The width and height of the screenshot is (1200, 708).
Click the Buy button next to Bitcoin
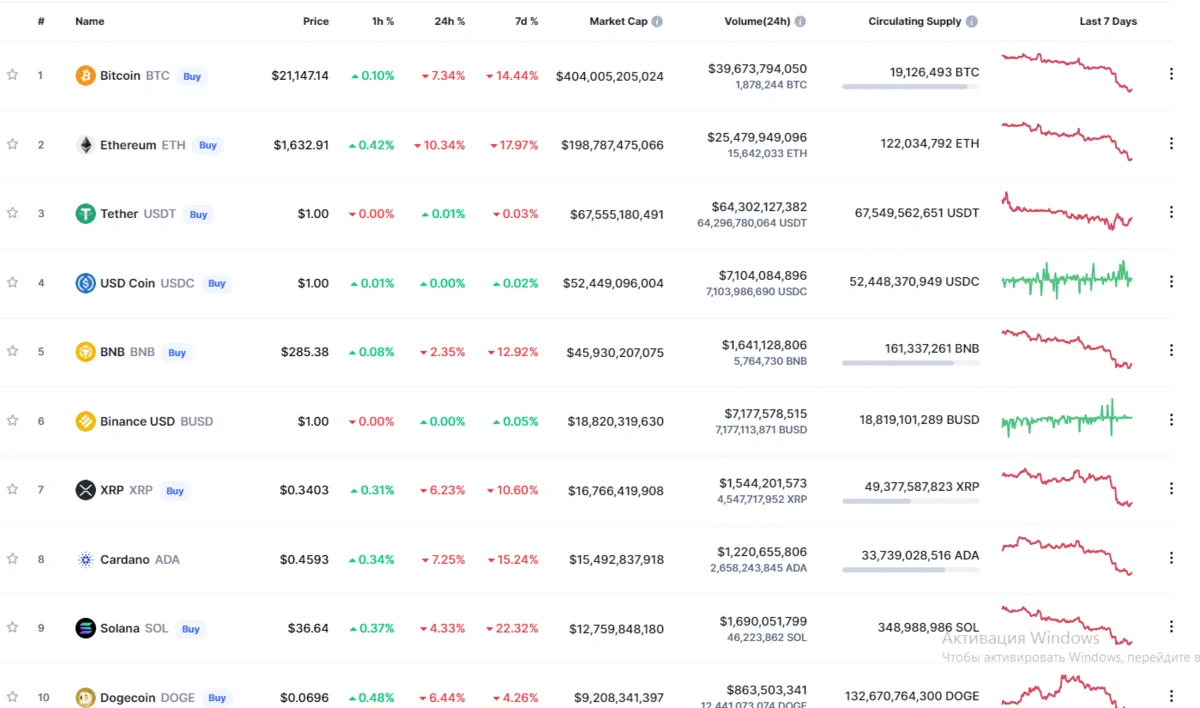tap(192, 76)
